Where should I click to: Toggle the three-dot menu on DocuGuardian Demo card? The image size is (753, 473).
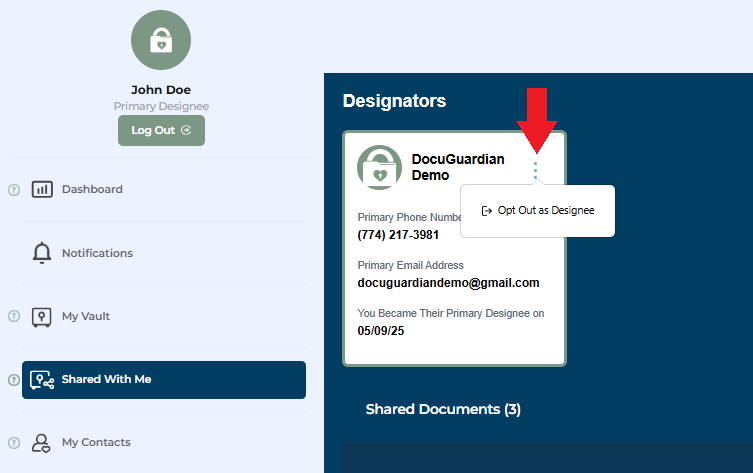pyautogui.click(x=535, y=170)
